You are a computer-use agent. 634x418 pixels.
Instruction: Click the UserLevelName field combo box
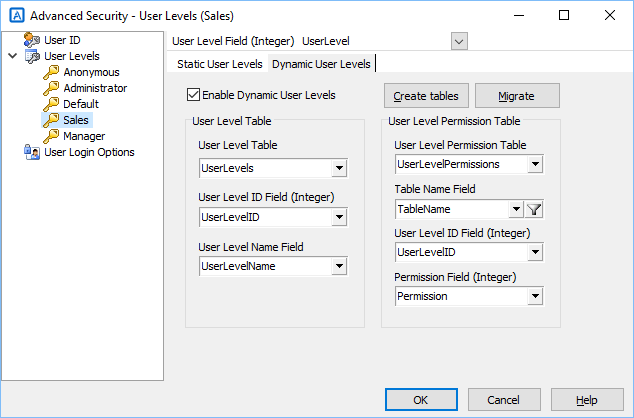273,266
